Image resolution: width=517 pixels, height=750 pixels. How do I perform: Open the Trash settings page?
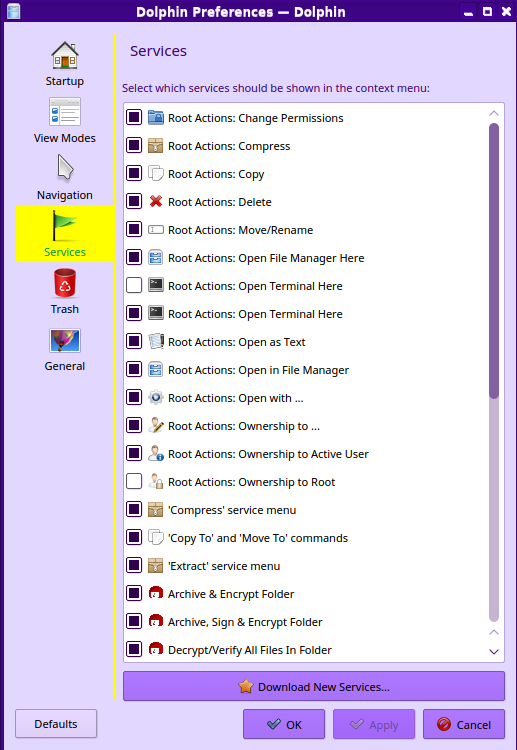[65, 292]
